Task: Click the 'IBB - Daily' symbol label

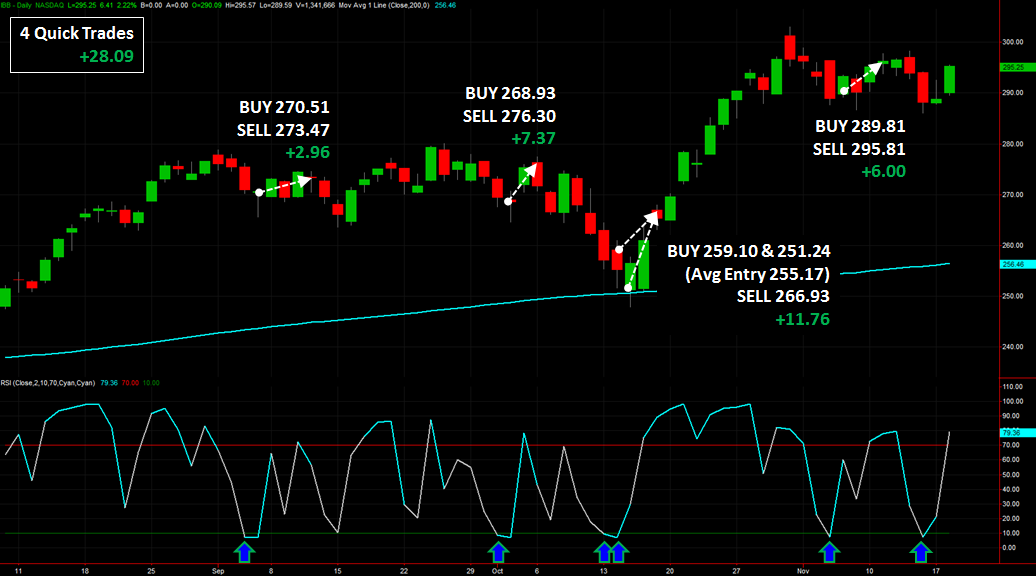Action: click(x=15, y=5)
